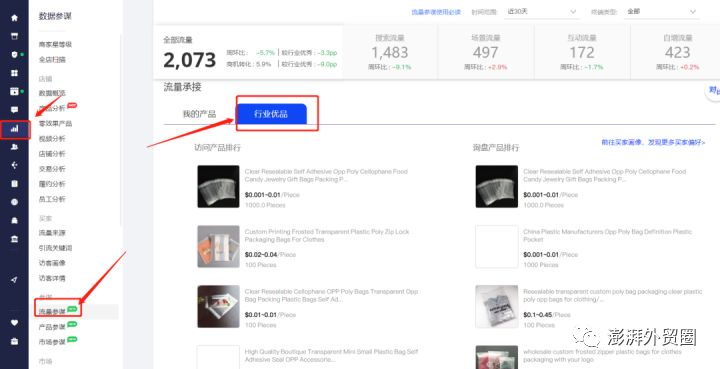Open 访客详情 menu item
This screenshot has height=369, width=720.
[x=52, y=279]
